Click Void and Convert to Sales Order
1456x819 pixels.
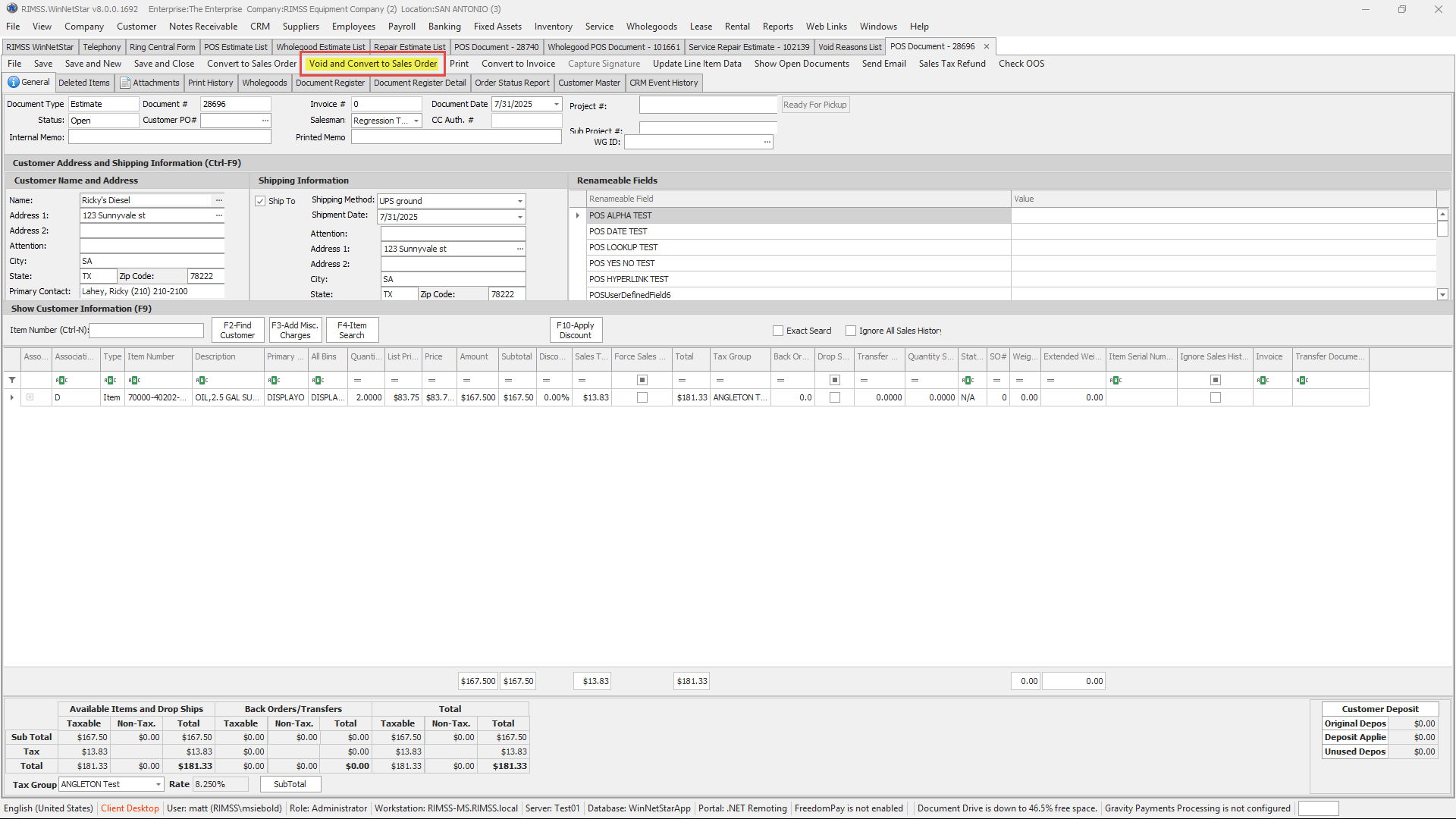coord(373,64)
